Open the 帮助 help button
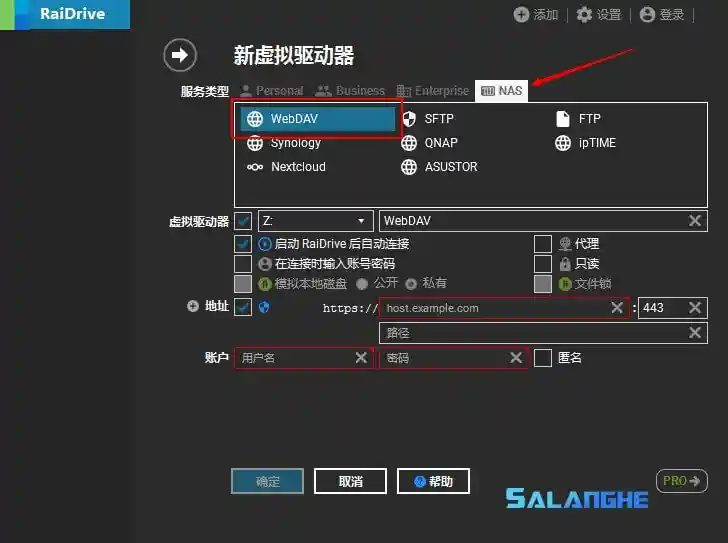Image resolution: width=728 pixels, height=543 pixels. (433, 481)
